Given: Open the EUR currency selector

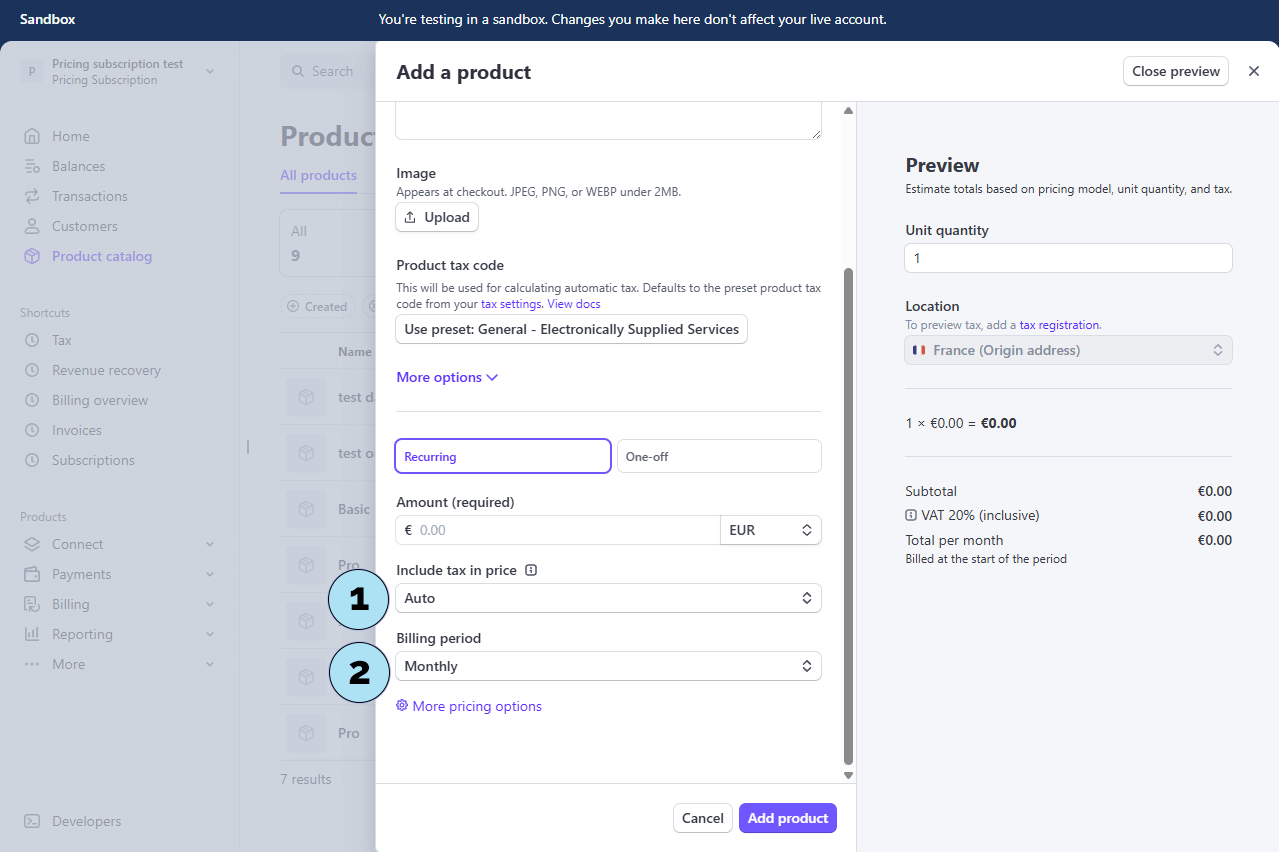Looking at the screenshot, I should pos(770,530).
